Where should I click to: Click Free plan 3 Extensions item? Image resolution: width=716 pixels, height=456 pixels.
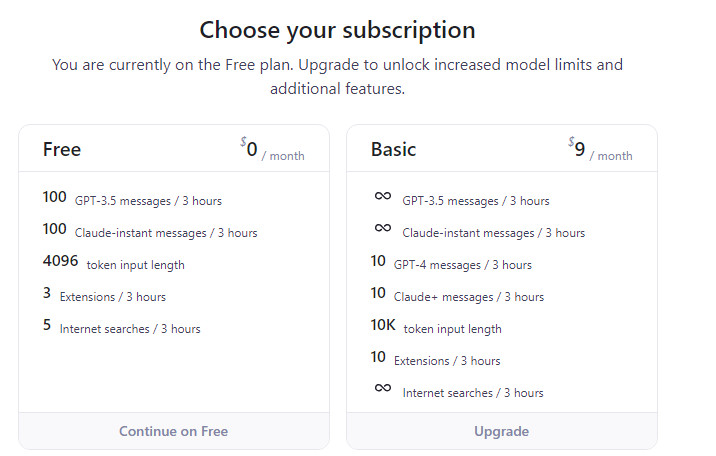(x=104, y=294)
